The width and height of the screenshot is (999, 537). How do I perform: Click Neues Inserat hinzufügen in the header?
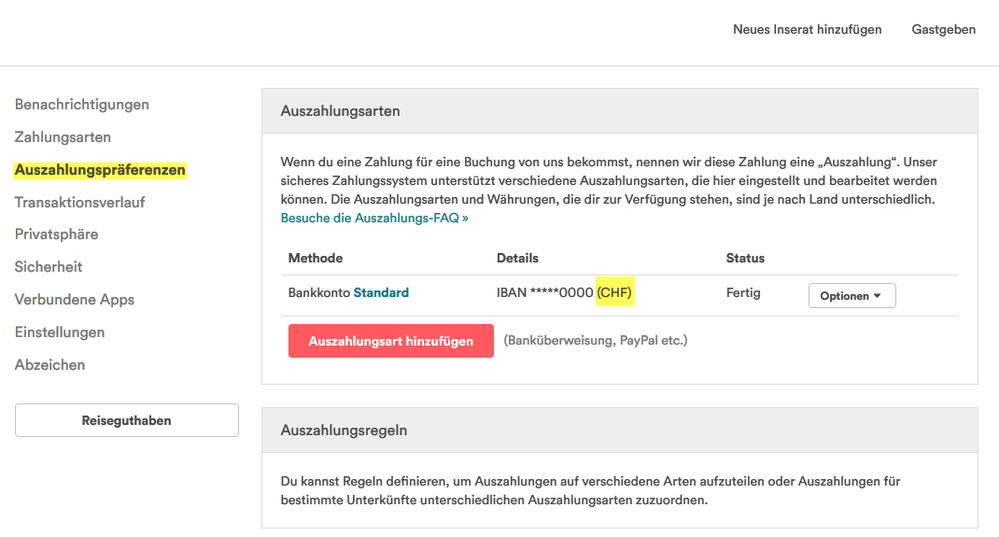coord(807,29)
